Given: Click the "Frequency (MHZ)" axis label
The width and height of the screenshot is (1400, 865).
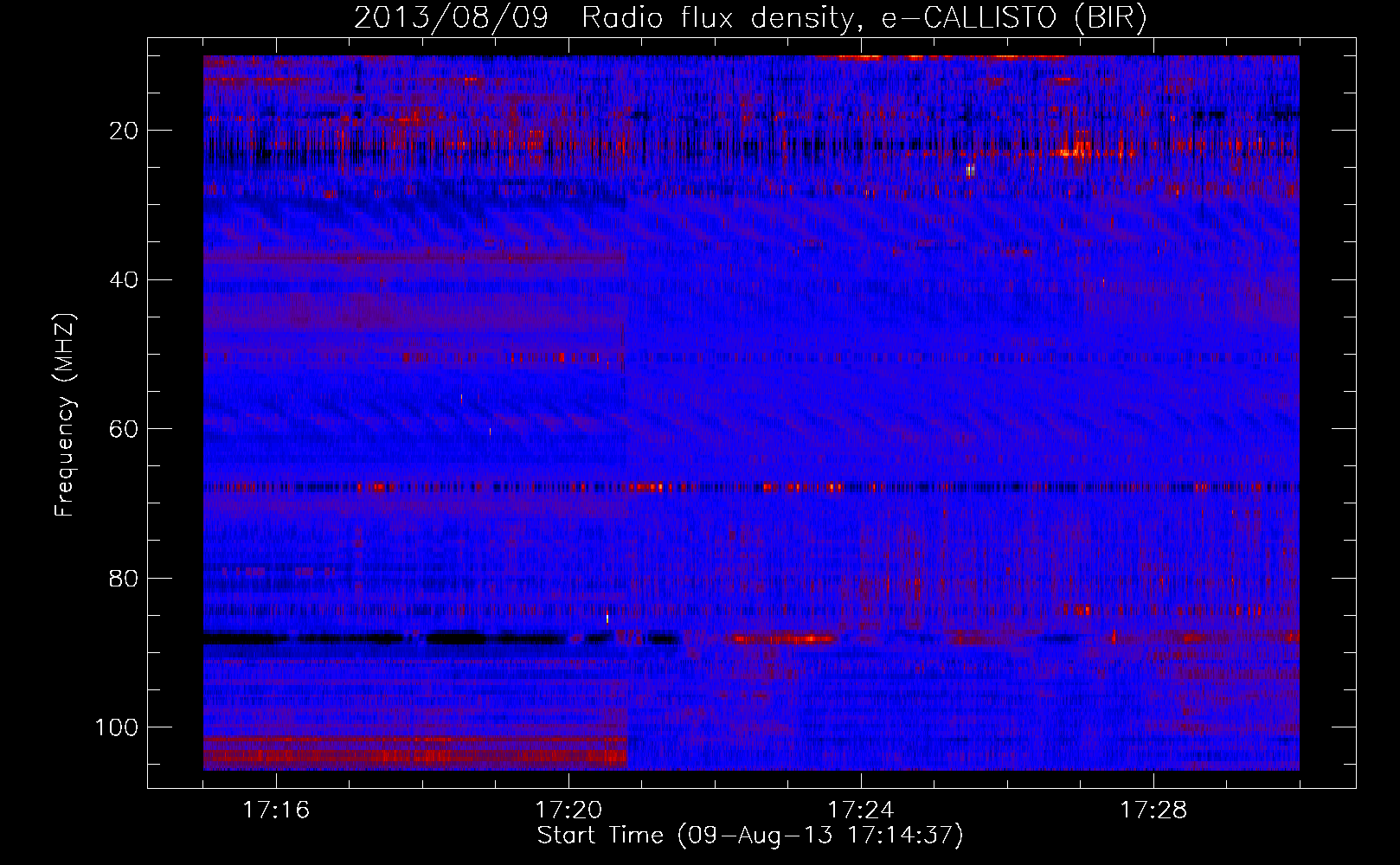Looking at the screenshot, I should [x=65, y=415].
